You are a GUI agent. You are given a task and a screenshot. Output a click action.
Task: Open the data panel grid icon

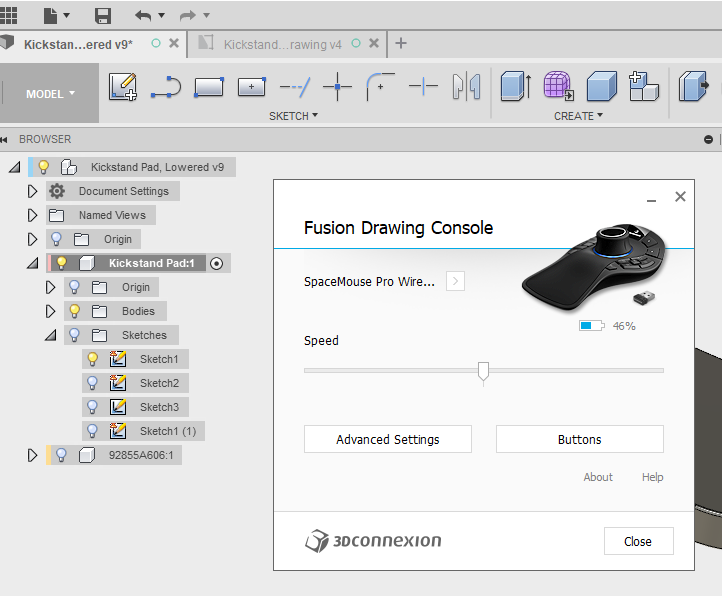[8, 15]
